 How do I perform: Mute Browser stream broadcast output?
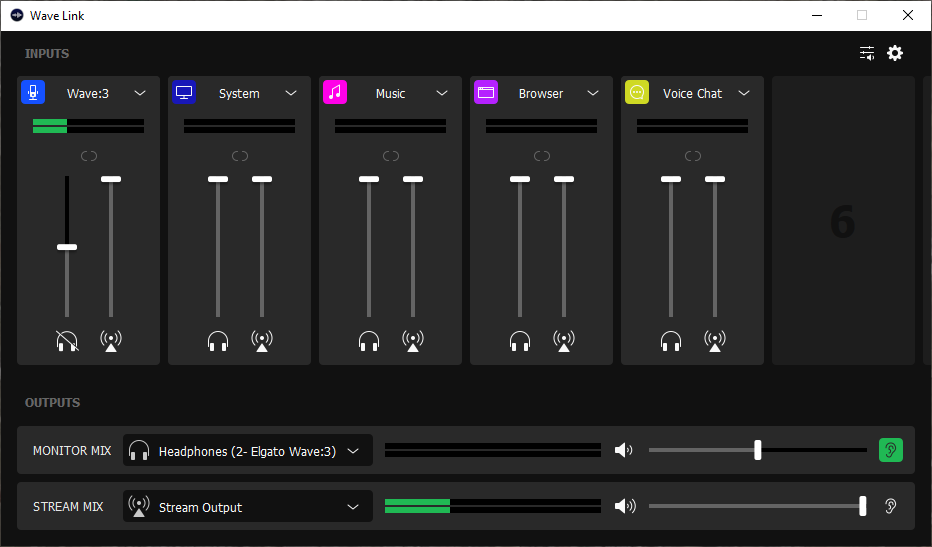click(564, 341)
